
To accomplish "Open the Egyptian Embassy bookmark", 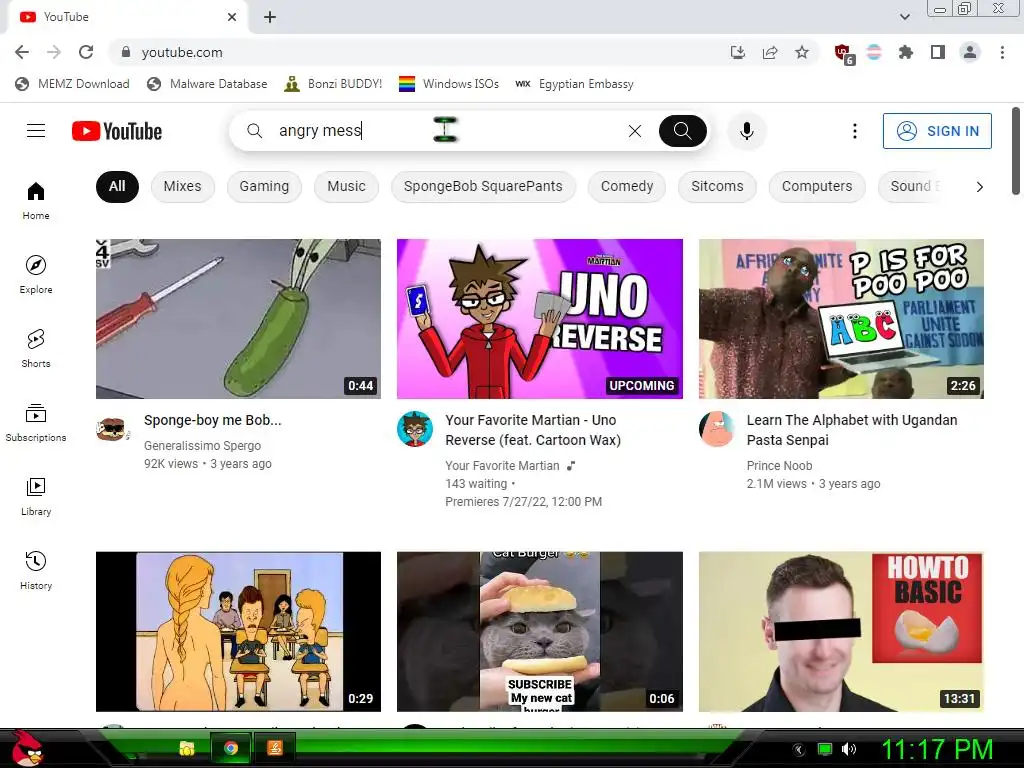I will (x=575, y=84).
